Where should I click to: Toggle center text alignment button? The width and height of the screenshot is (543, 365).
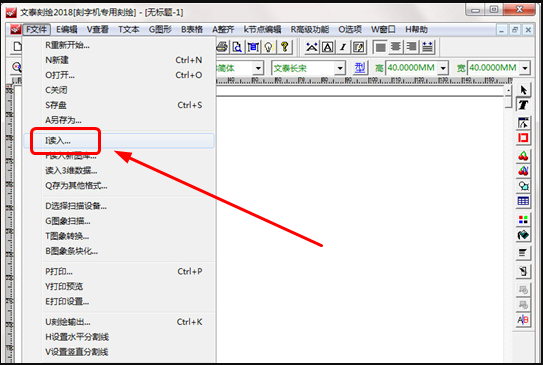(x=396, y=47)
